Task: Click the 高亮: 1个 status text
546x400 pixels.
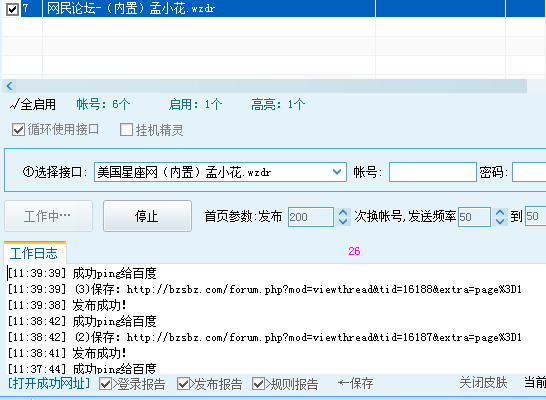Action: (278, 104)
